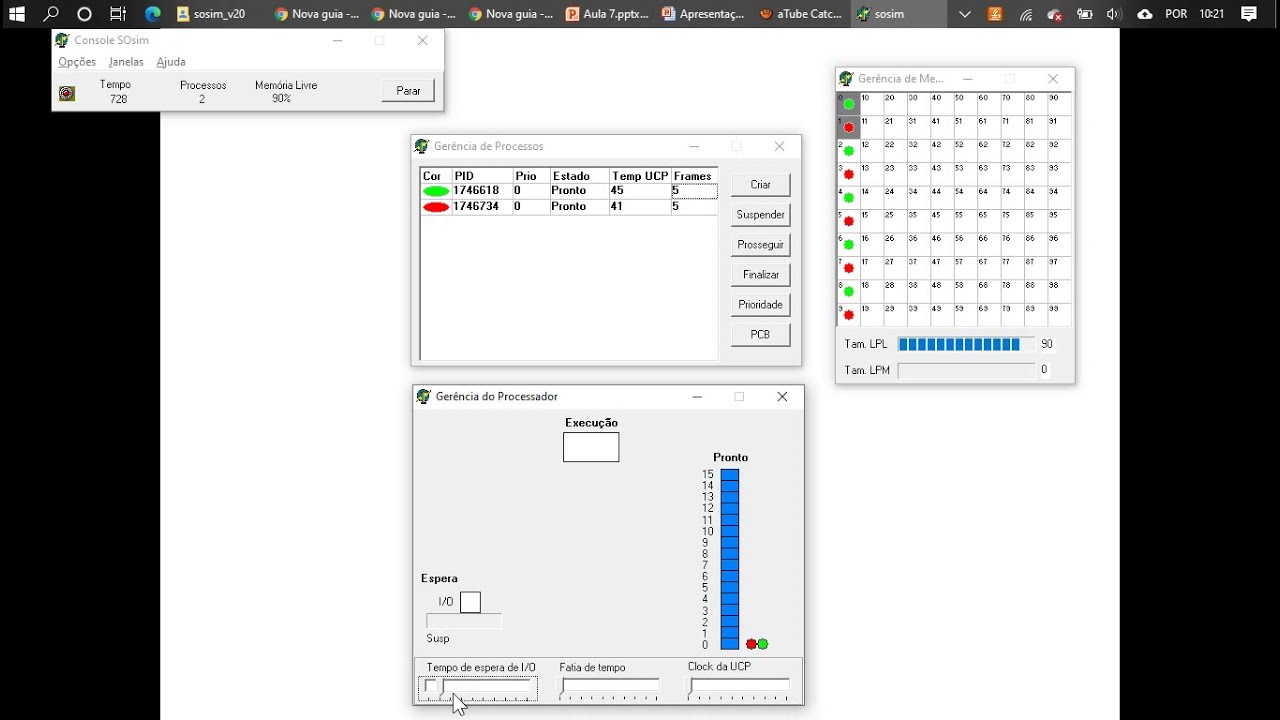Click the SOsim console status icon

coord(67,93)
